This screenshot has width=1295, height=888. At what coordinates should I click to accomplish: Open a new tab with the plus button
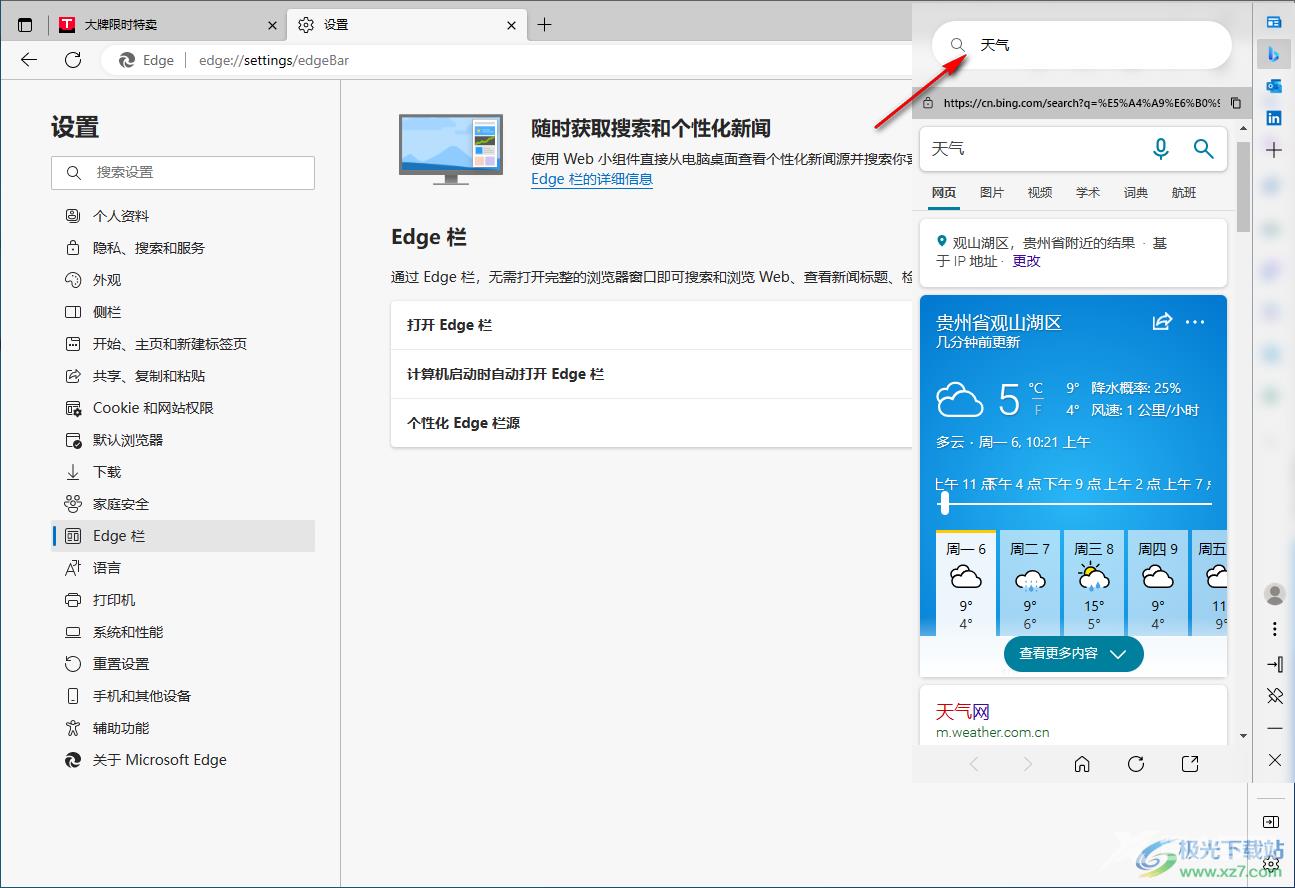click(544, 25)
